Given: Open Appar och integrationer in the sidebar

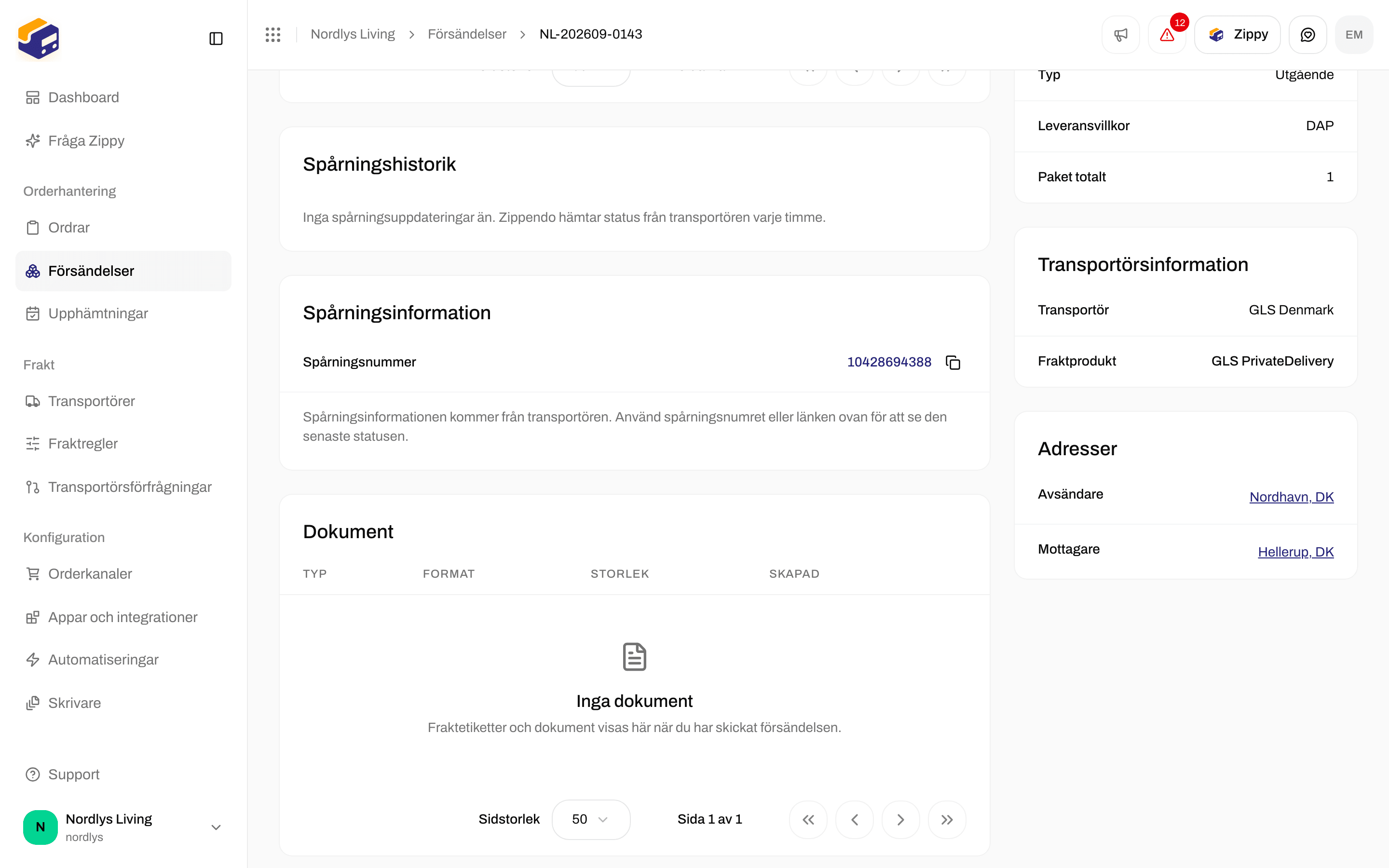Looking at the screenshot, I should click(123, 617).
